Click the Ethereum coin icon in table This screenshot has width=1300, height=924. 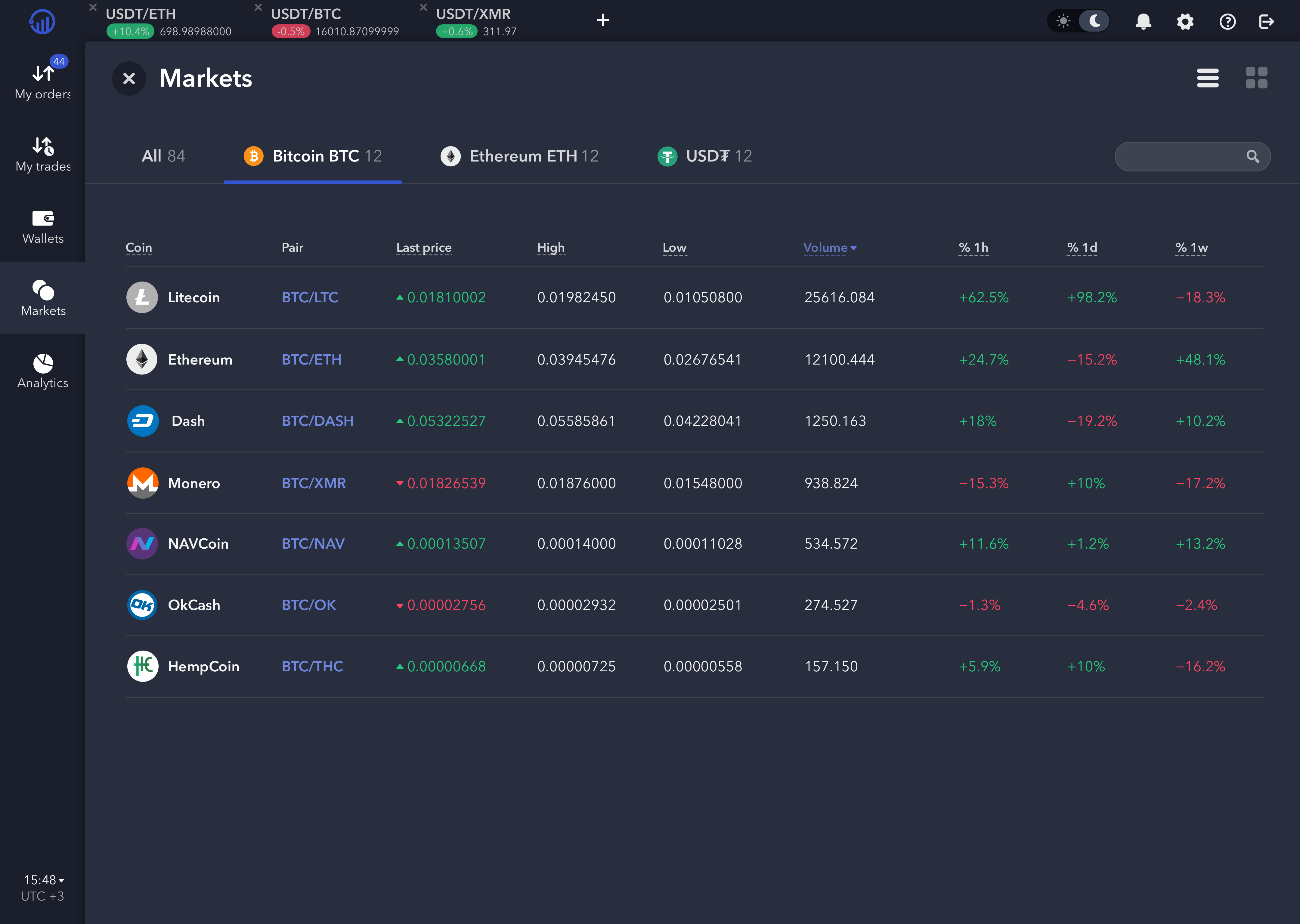pos(142,359)
